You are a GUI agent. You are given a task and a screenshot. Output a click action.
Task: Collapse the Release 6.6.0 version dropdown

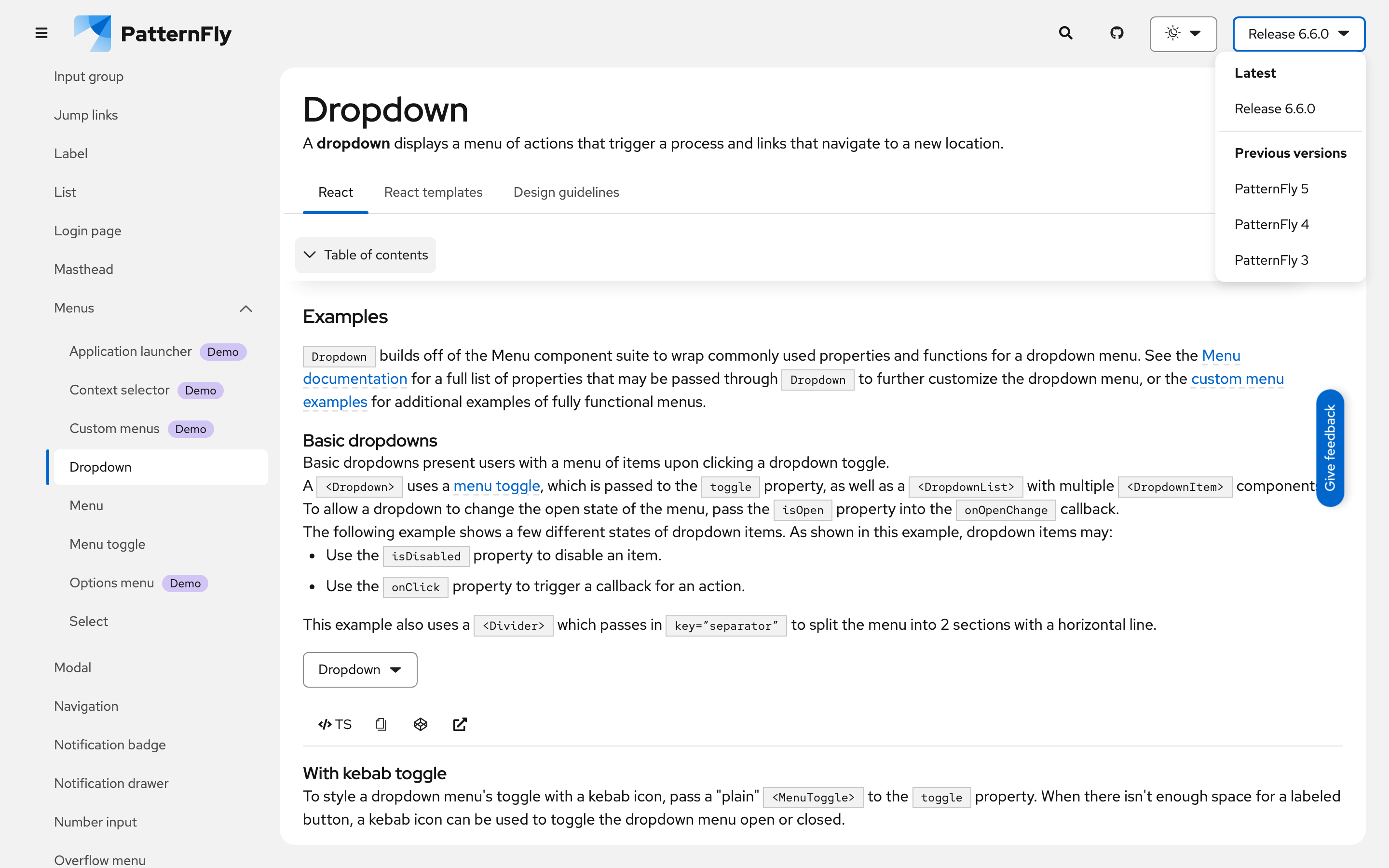pos(1298,34)
